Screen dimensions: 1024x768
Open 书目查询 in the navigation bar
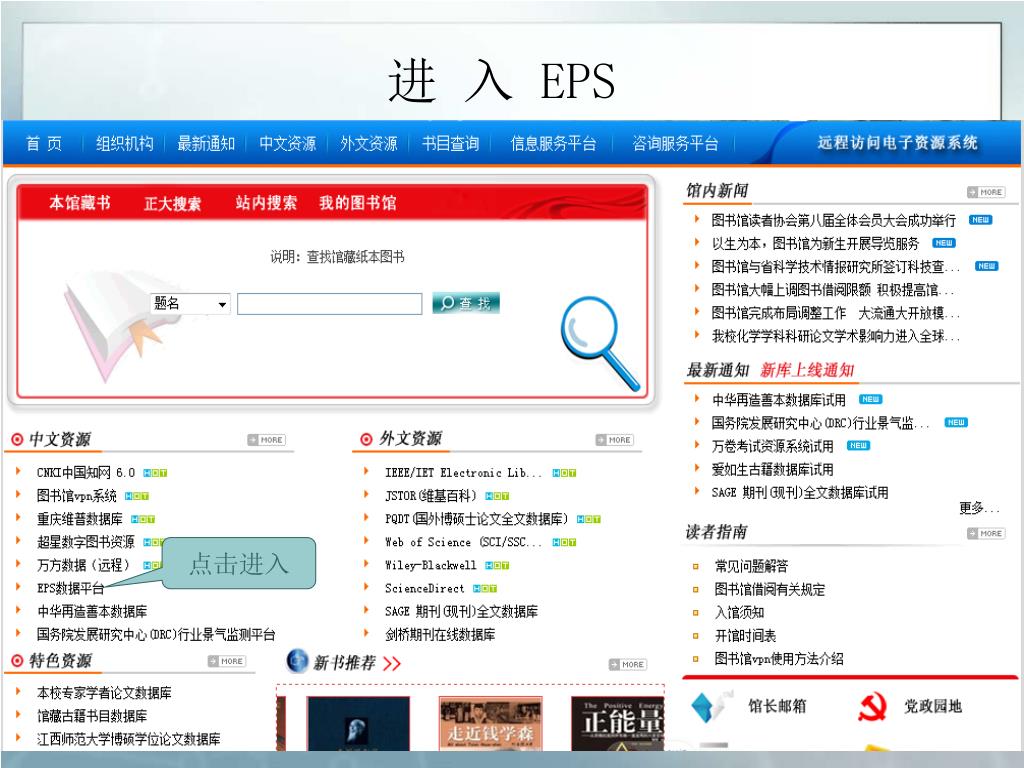point(450,143)
